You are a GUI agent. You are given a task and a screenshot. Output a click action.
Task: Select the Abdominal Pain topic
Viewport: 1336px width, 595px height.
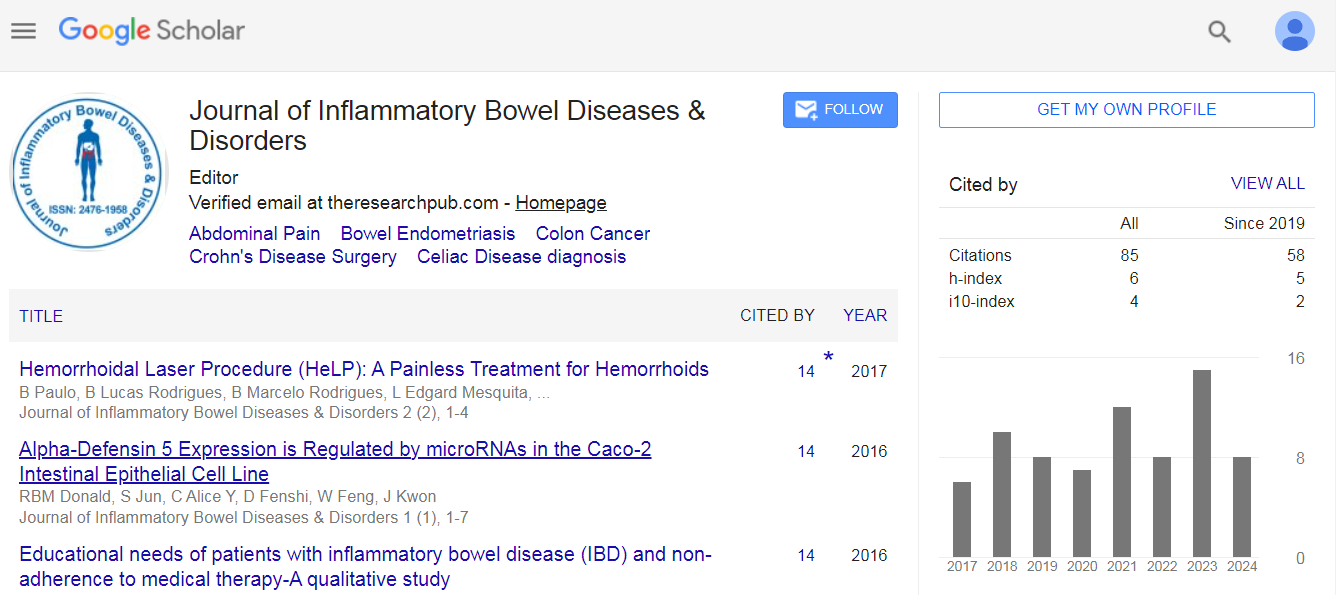(x=255, y=234)
